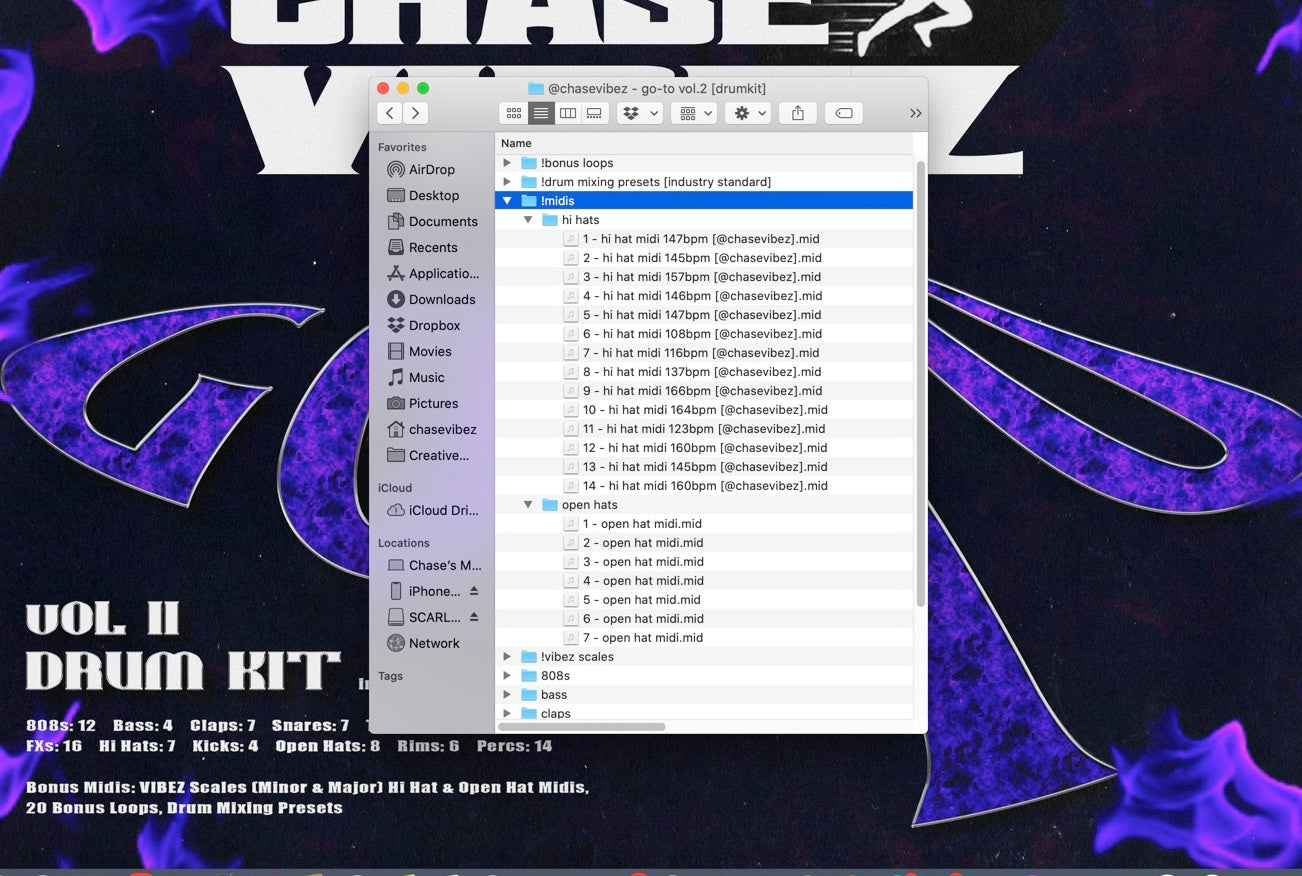Show more toolbar items via double chevron
This screenshot has height=876, width=1302.
pos(915,113)
